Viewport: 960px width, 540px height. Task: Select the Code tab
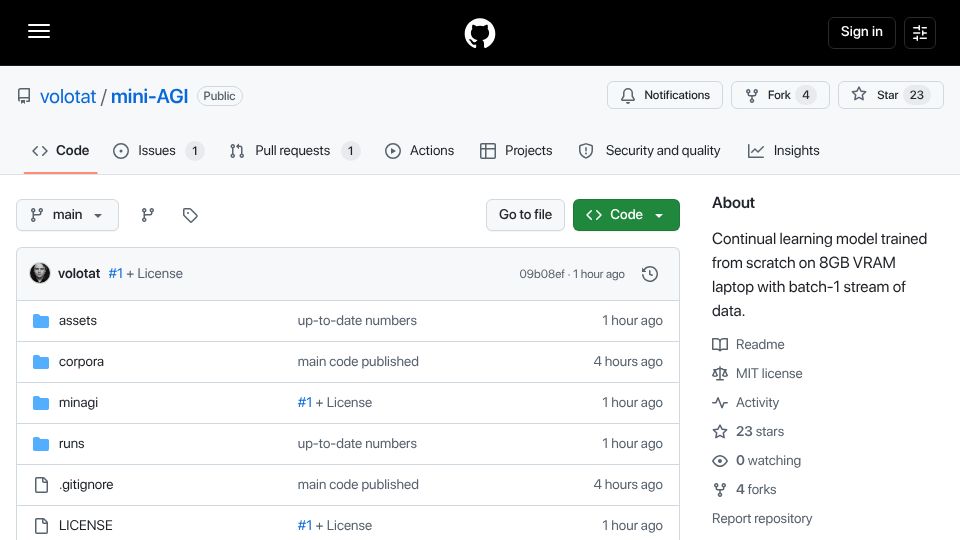pyautogui.click(x=61, y=151)
